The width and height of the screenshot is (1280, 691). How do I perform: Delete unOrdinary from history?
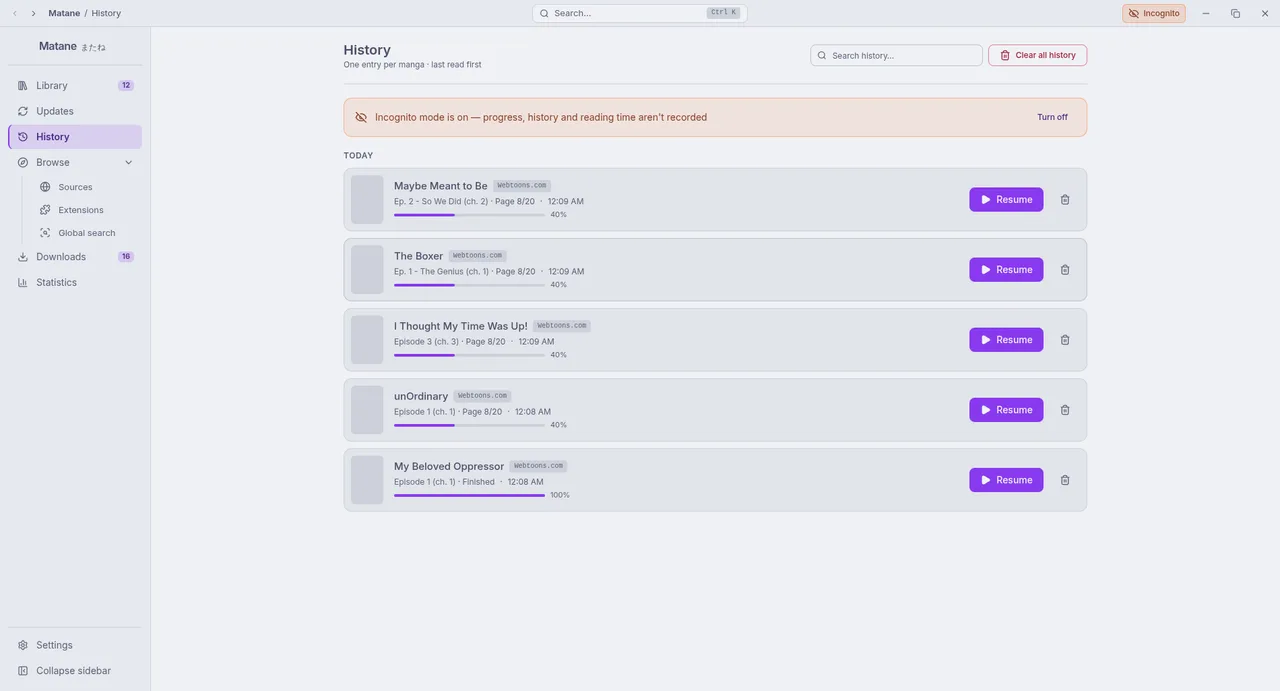click(x=1065, y=410)
